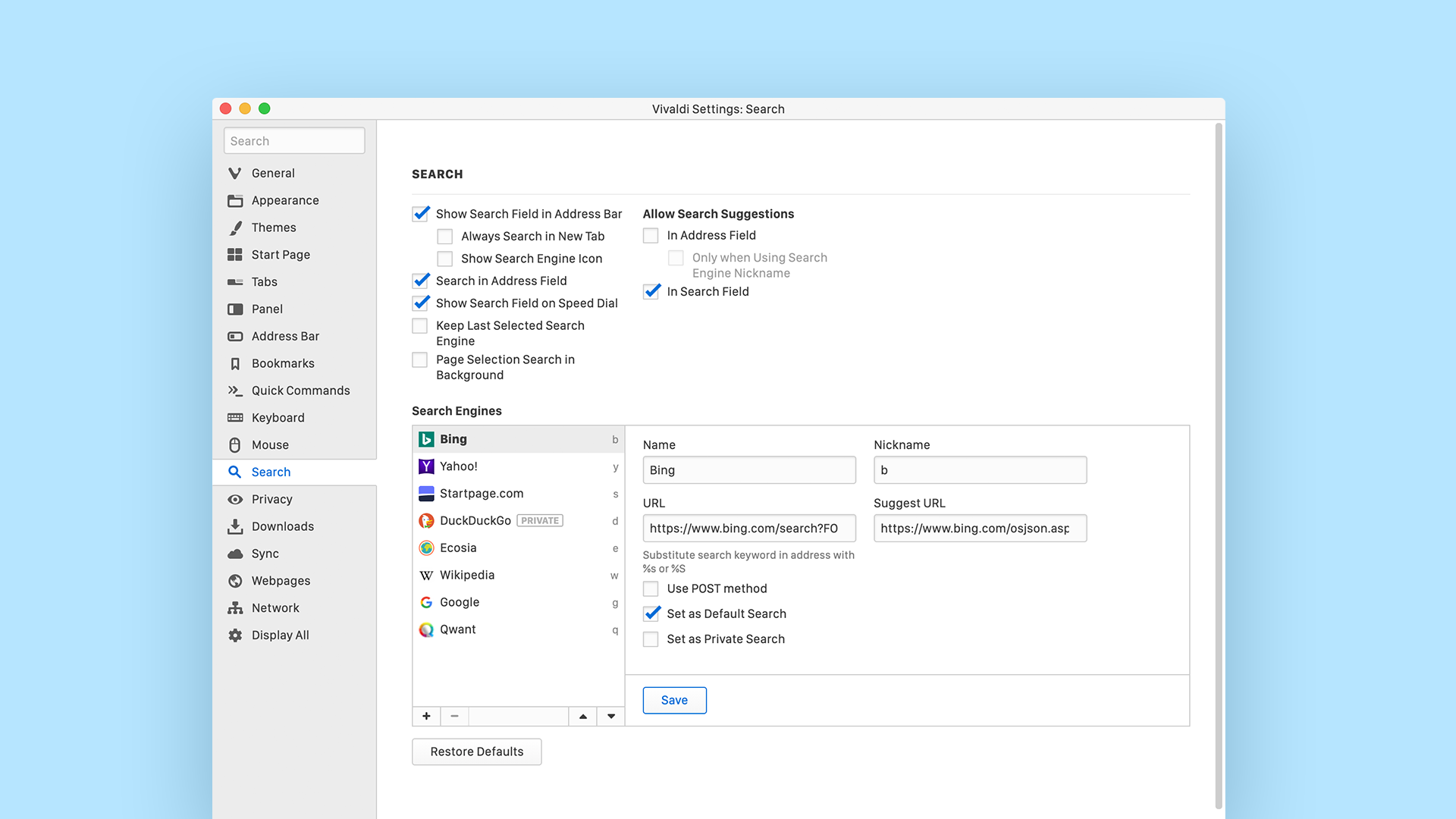Open General settings section
This screenshot has height=819, width=1456.
click(273, 173)
